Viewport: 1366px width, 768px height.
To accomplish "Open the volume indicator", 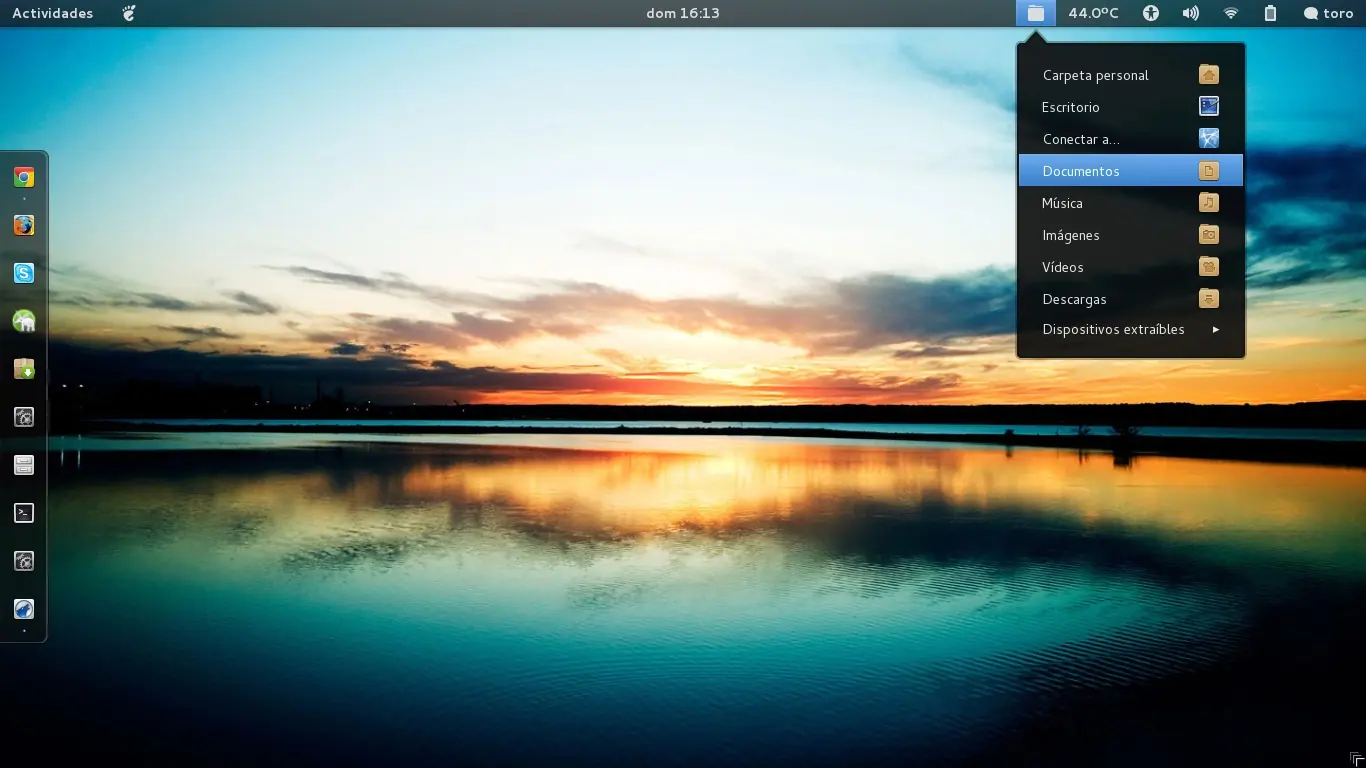I will (x=1190, y=13).
